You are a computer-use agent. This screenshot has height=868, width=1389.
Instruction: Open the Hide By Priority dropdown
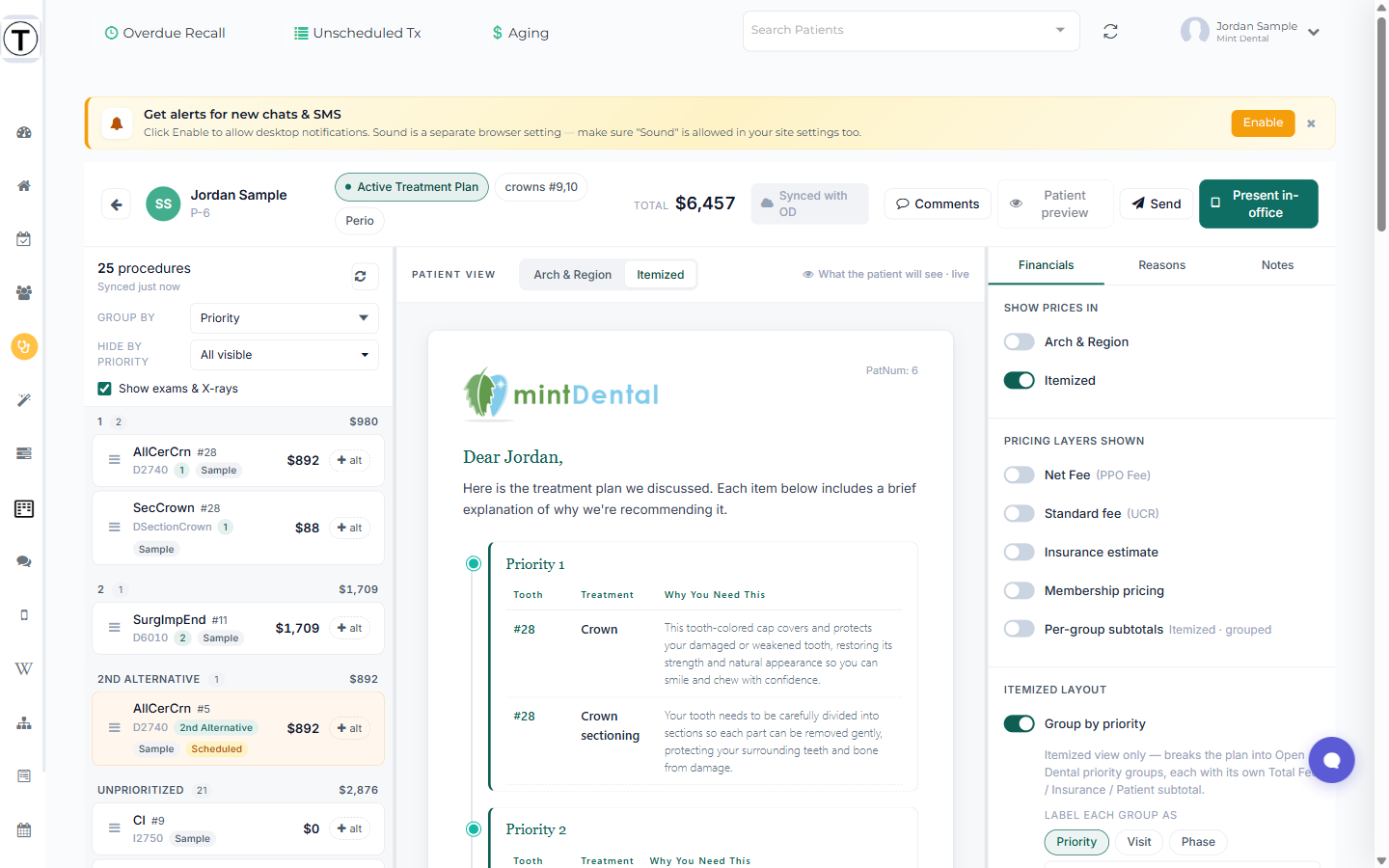click(x=285, y=355)
